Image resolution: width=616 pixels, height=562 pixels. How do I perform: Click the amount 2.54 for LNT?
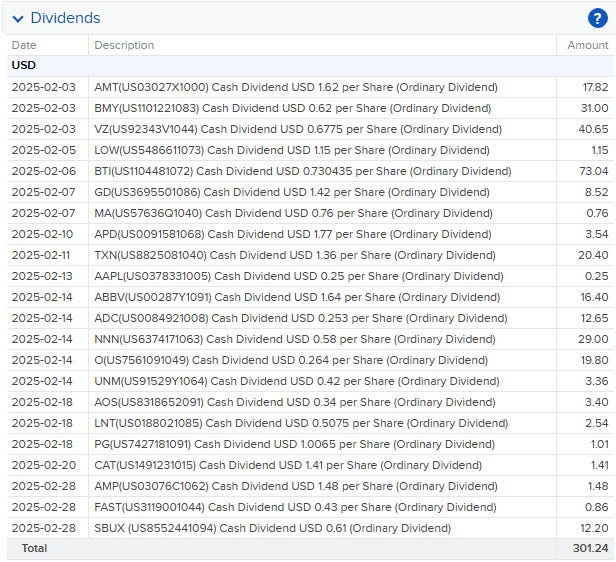597,423
